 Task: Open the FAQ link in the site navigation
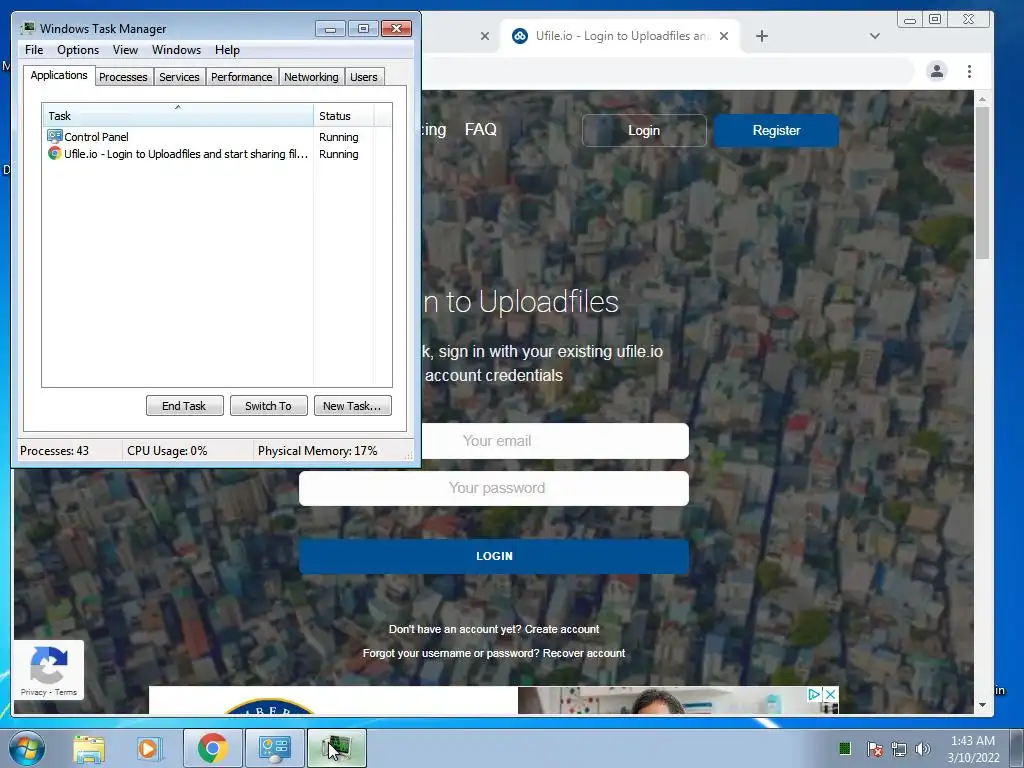pos(481,129)
